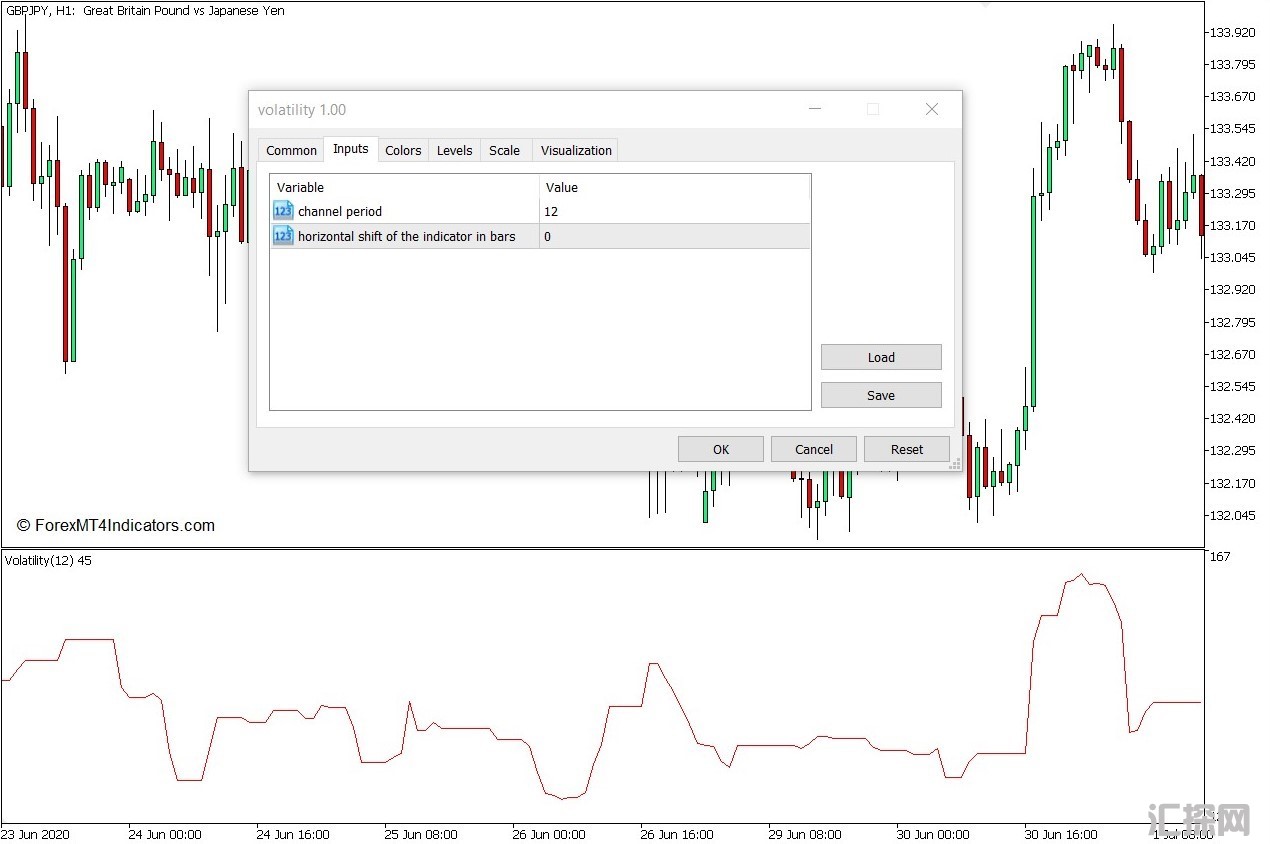Click the horizontal shift row integer icon
Screen dimensions: 1270x844
pyautogui.click(x=283, y=236)
